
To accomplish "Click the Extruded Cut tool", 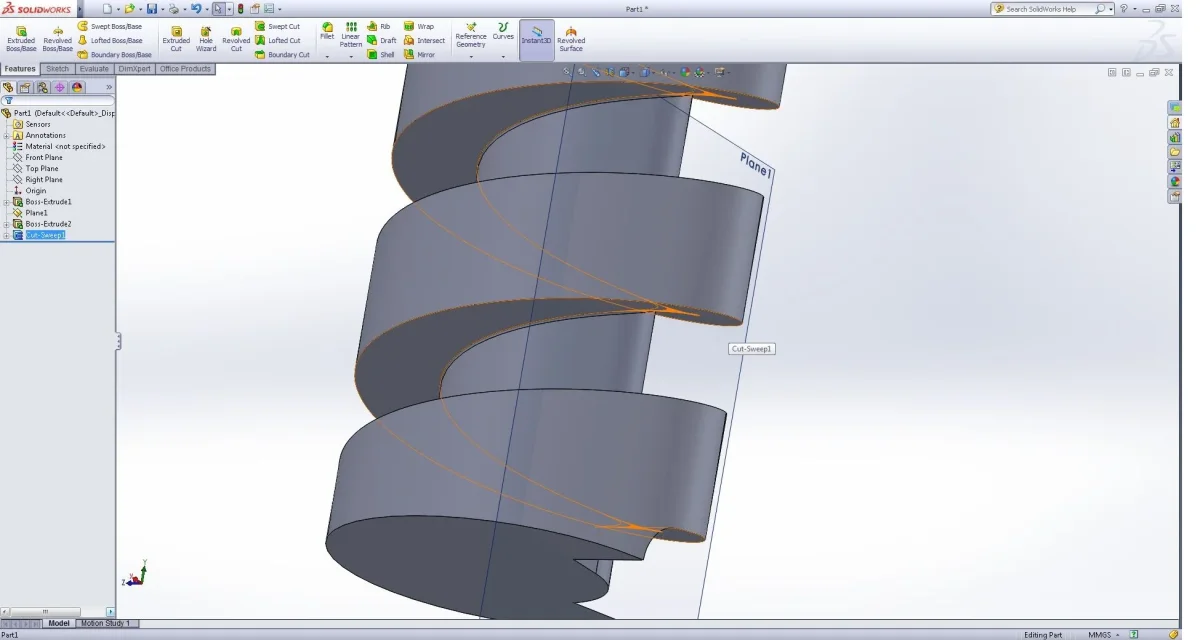I will [x=176, y=38].
